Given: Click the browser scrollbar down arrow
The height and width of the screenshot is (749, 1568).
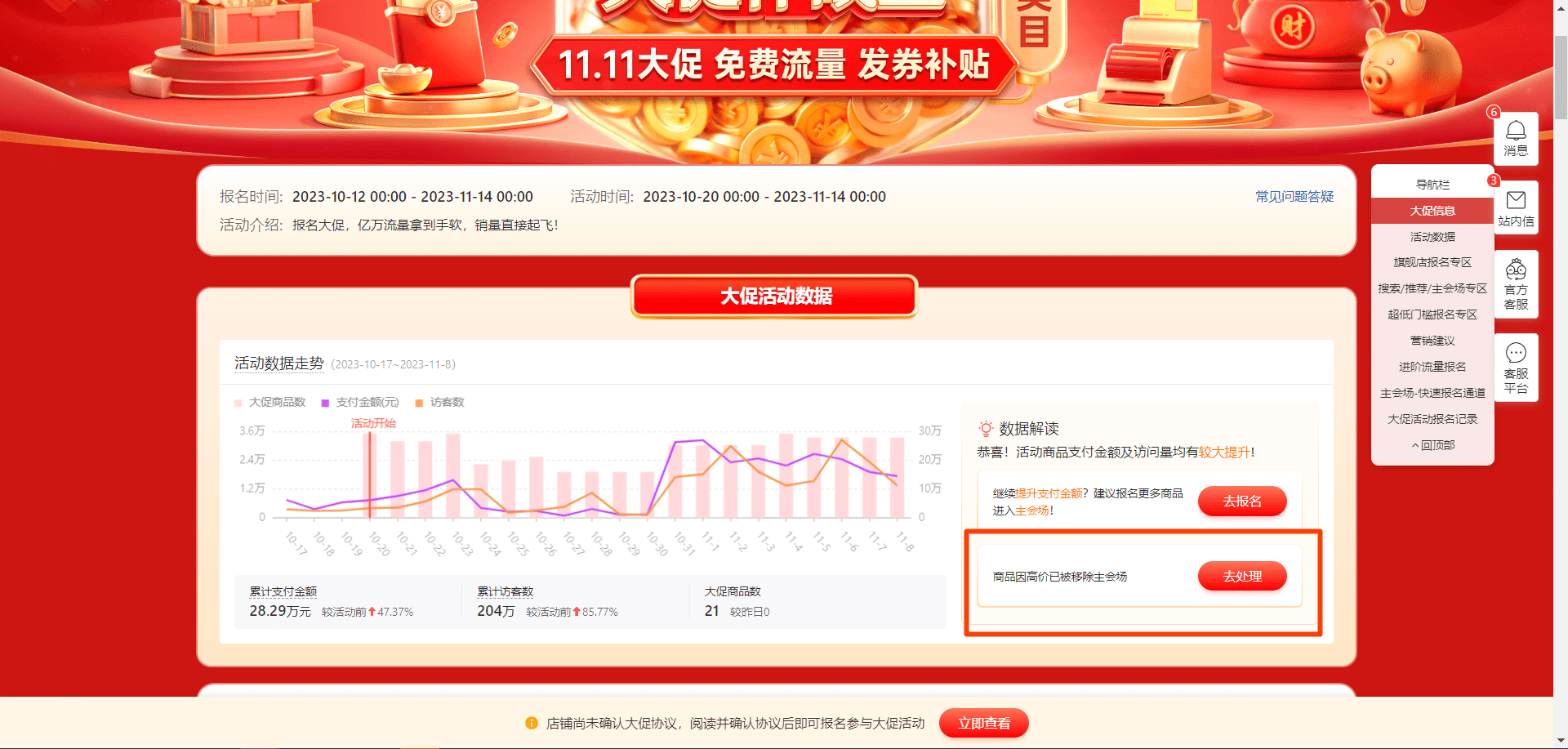Looking at the screenshot, I should (1561, 741).
